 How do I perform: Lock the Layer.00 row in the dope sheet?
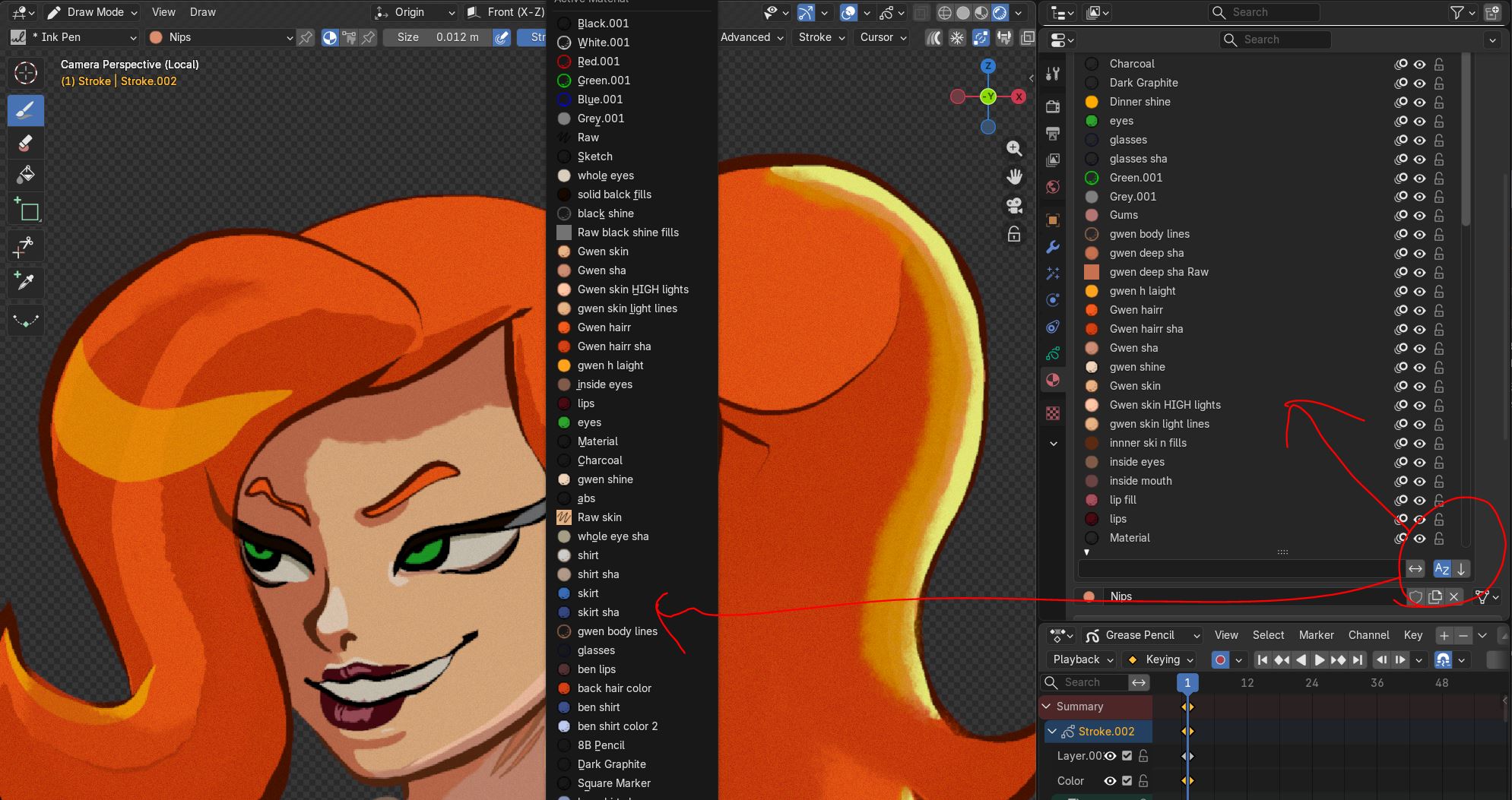[1143, 756]
